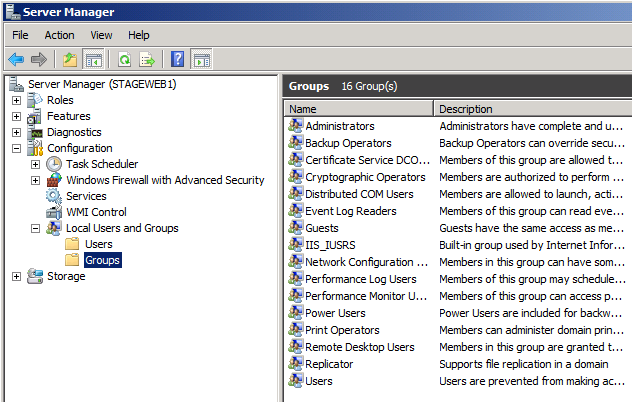Screen dimensions: 632x402
Task: Open the Action menu
Action: (x=59, y=35)
